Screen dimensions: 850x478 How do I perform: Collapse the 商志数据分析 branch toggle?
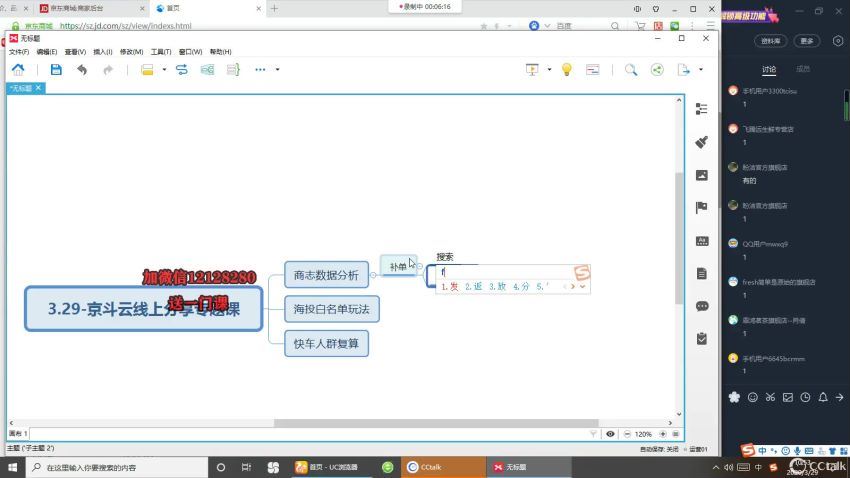point(373,275)
